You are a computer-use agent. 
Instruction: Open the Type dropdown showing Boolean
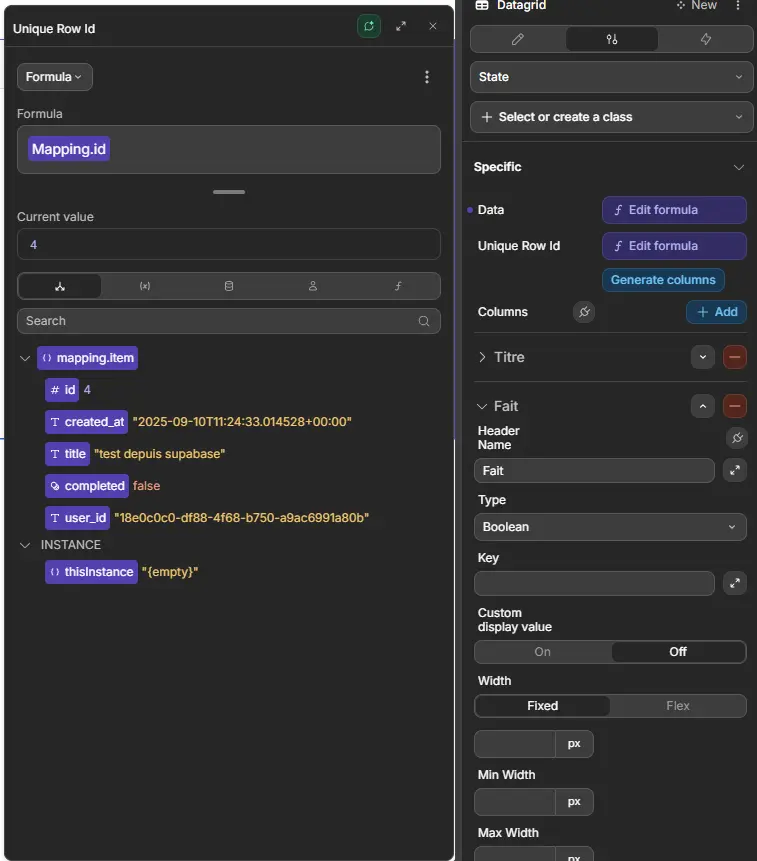pos(610,527)
